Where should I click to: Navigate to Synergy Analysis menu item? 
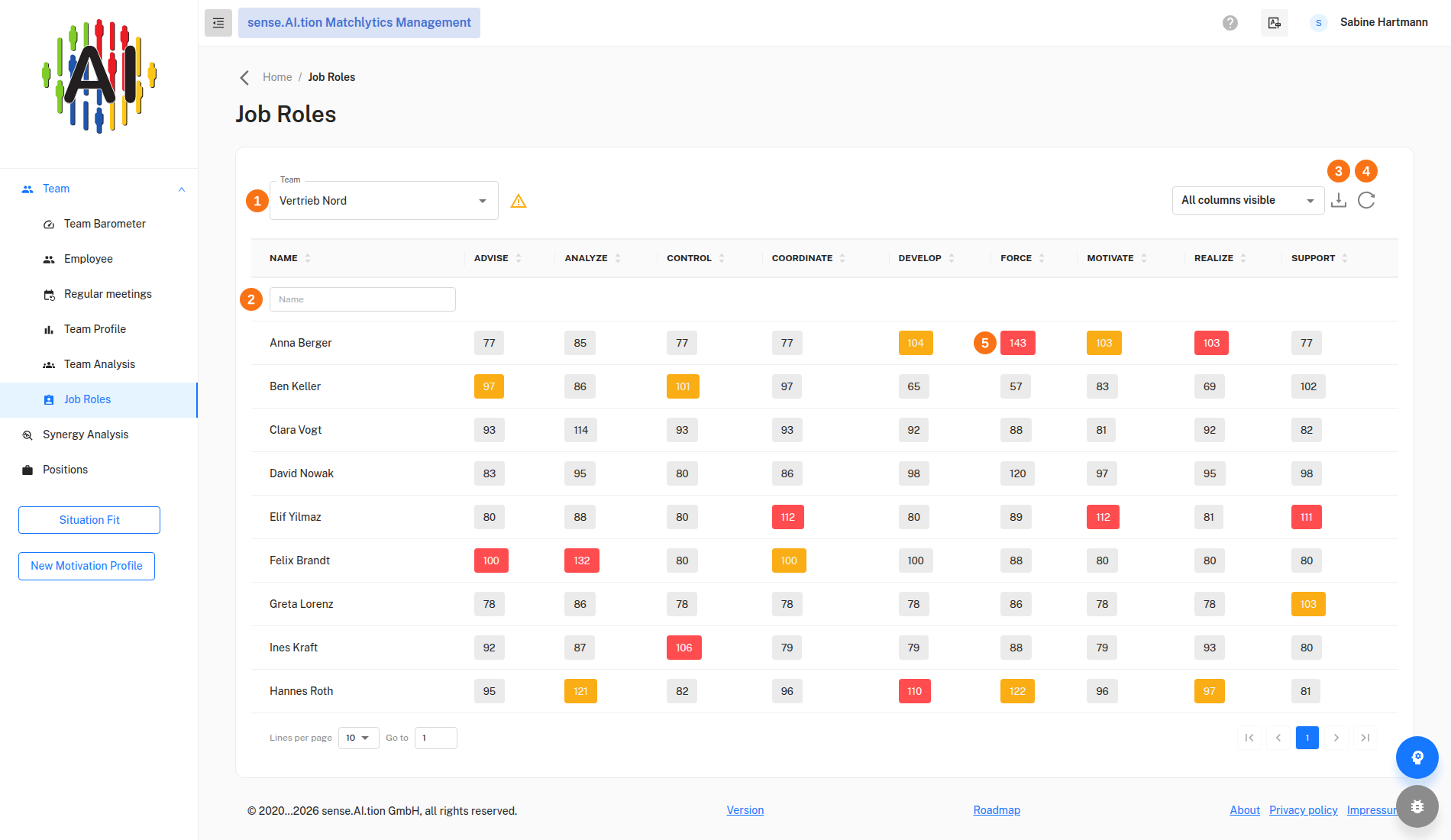(x=86, y=435)
